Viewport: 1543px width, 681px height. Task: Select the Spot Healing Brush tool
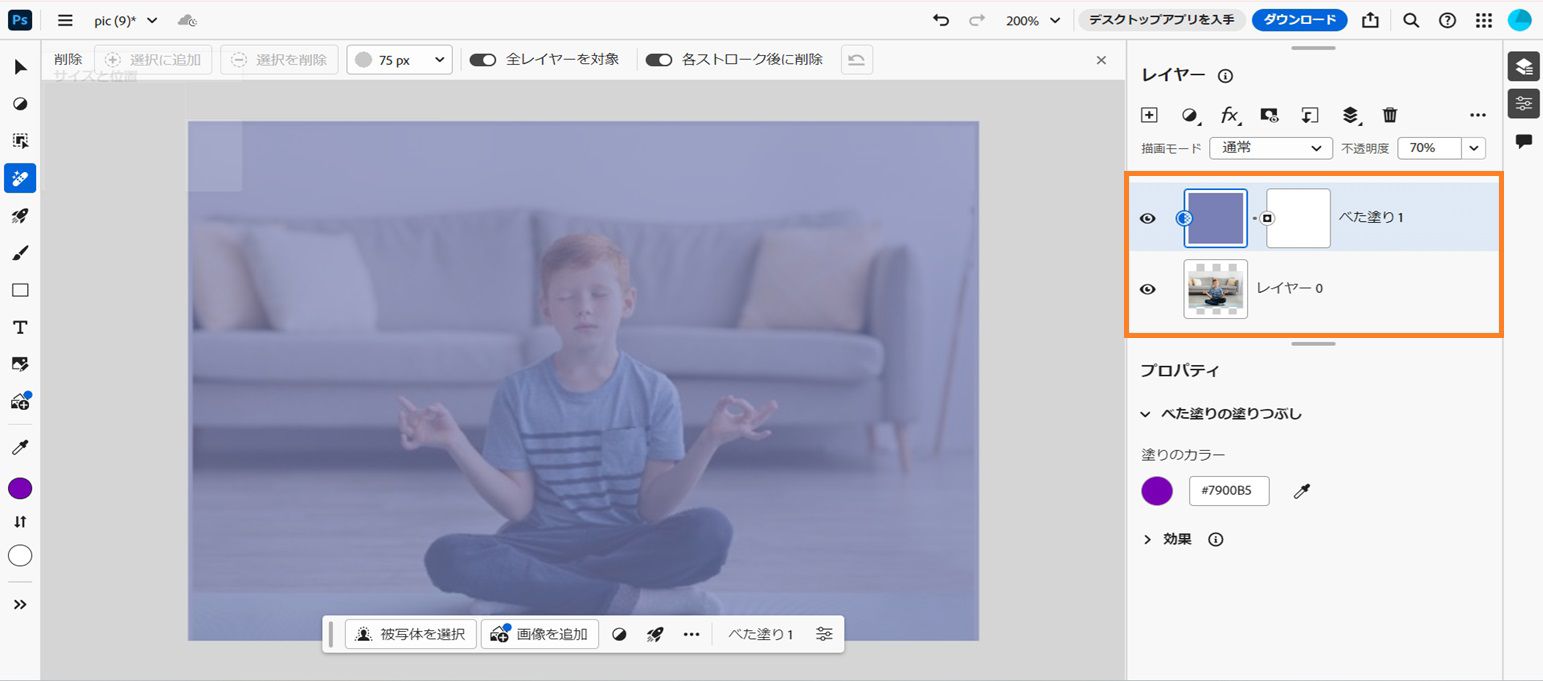click(x=20, y=178)
